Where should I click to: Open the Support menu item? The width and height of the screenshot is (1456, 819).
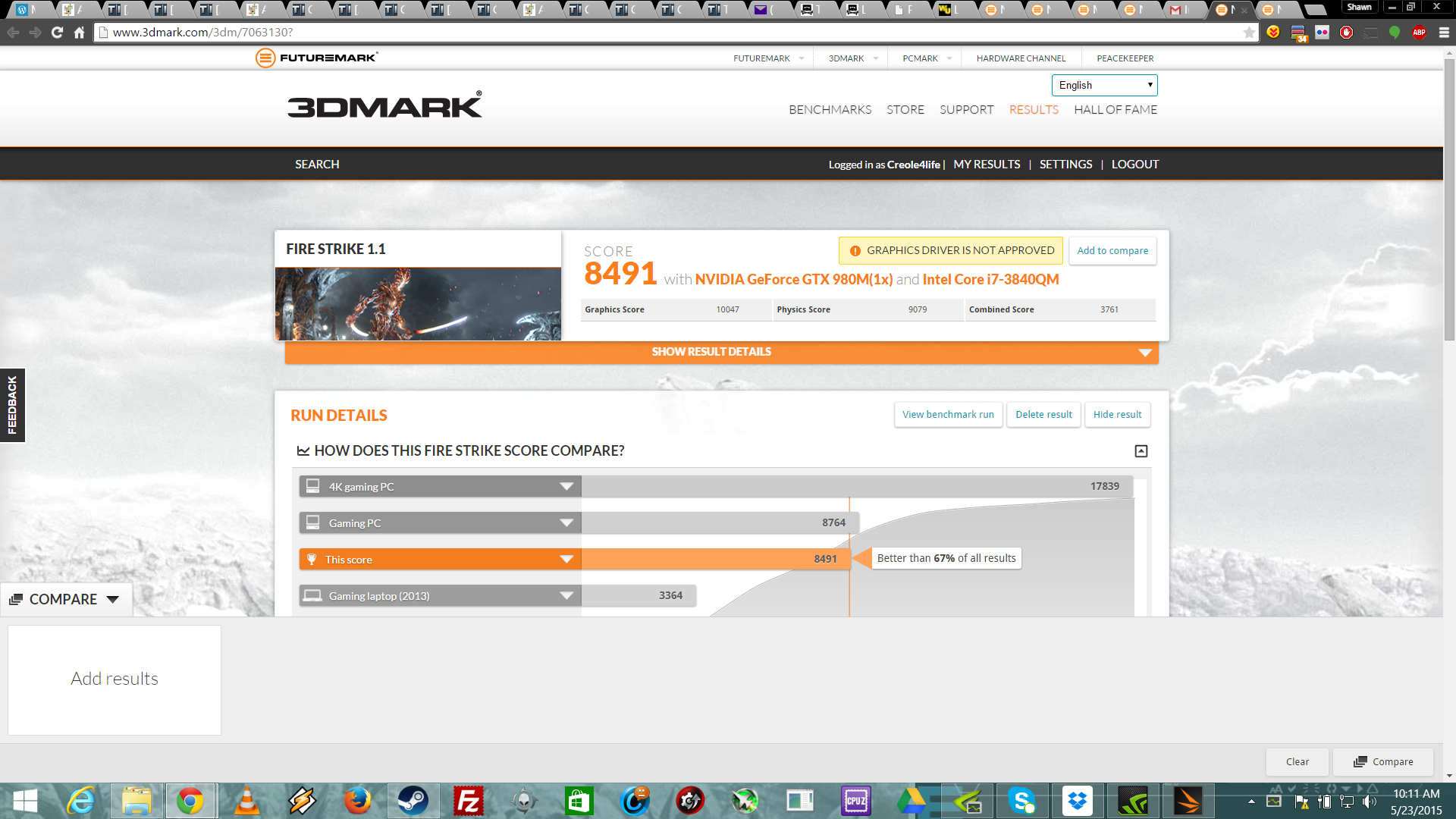(x=966, y=110)
